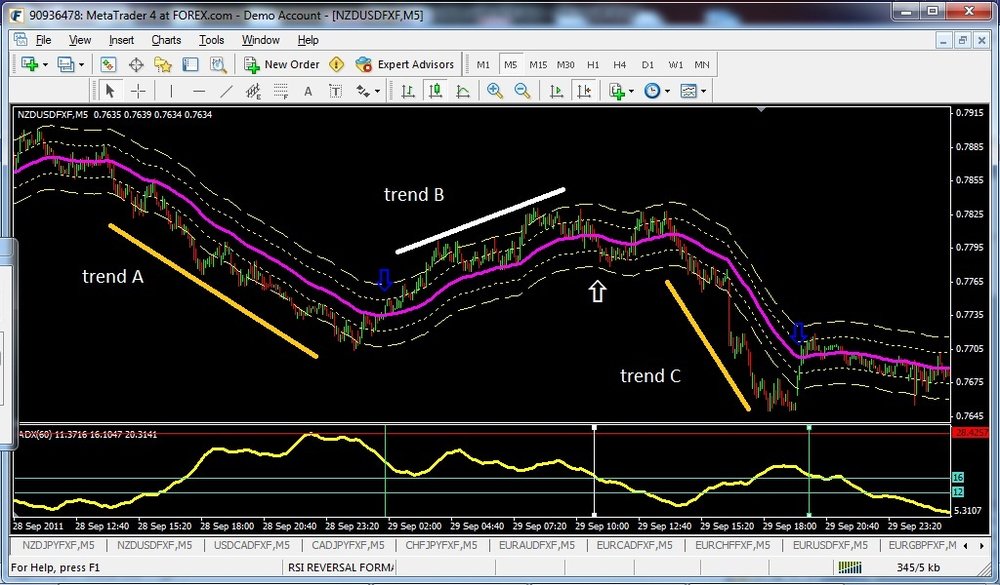Open the Navigator star-folder icon

click(163, 64)
